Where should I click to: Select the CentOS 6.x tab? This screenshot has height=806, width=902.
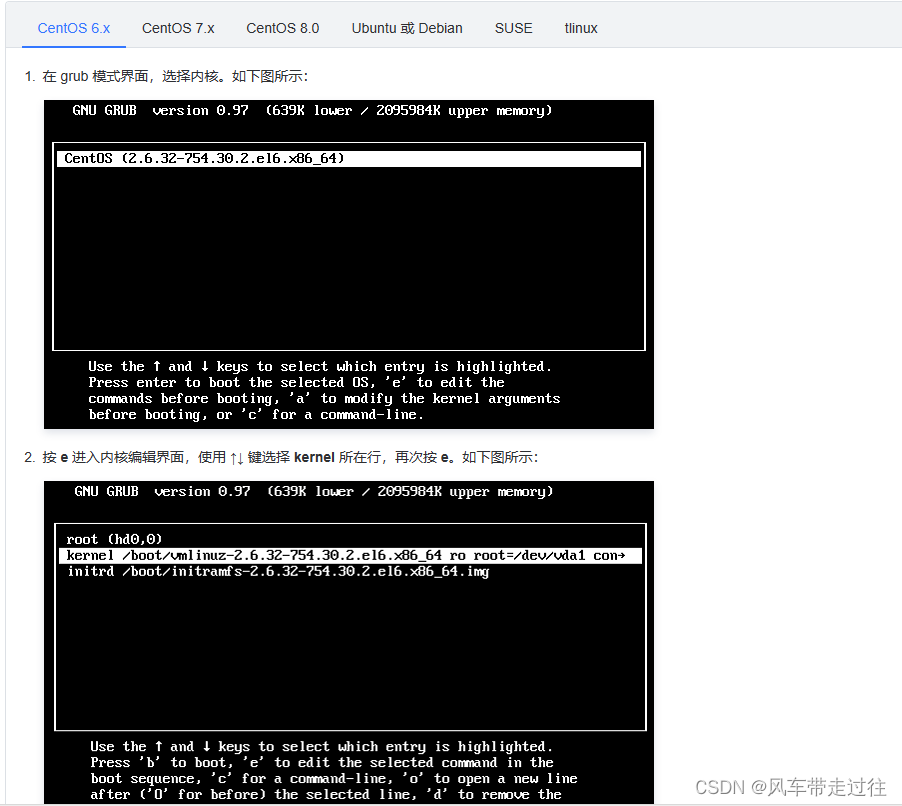tap(74, 28)
